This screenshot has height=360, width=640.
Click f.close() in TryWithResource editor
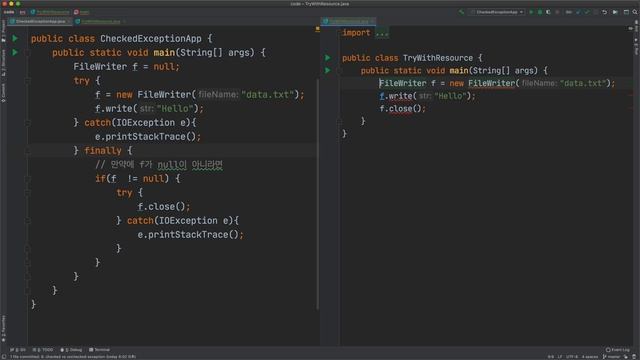[402, 109]
